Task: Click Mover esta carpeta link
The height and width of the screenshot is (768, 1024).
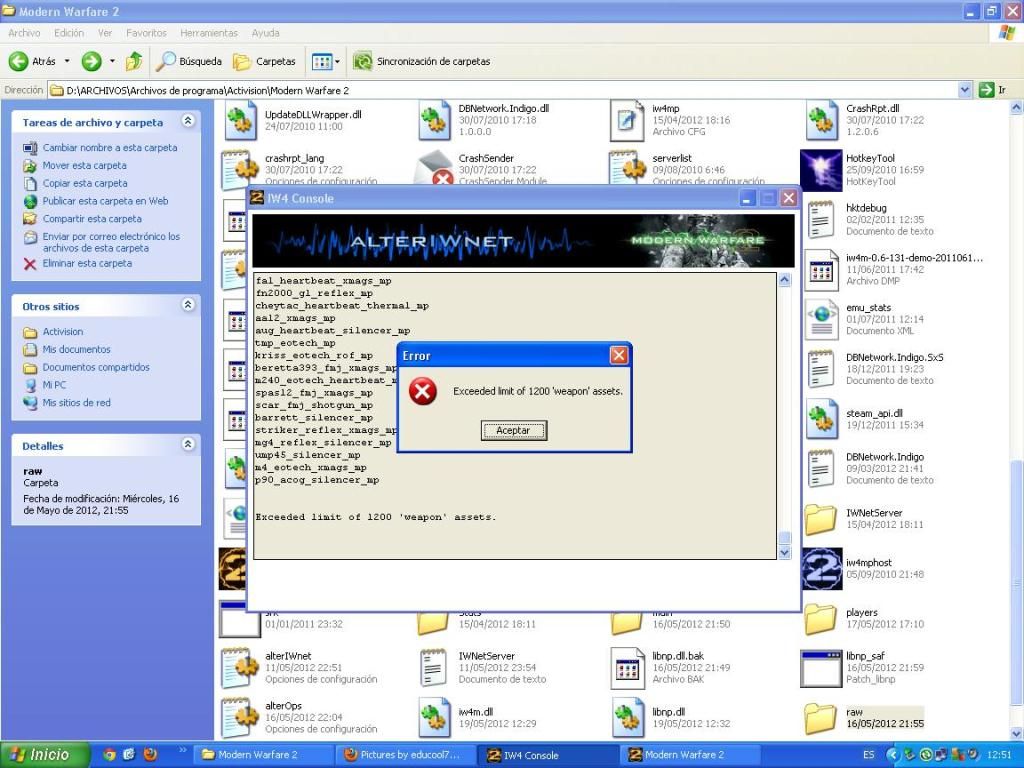Action: coord(84,165)
